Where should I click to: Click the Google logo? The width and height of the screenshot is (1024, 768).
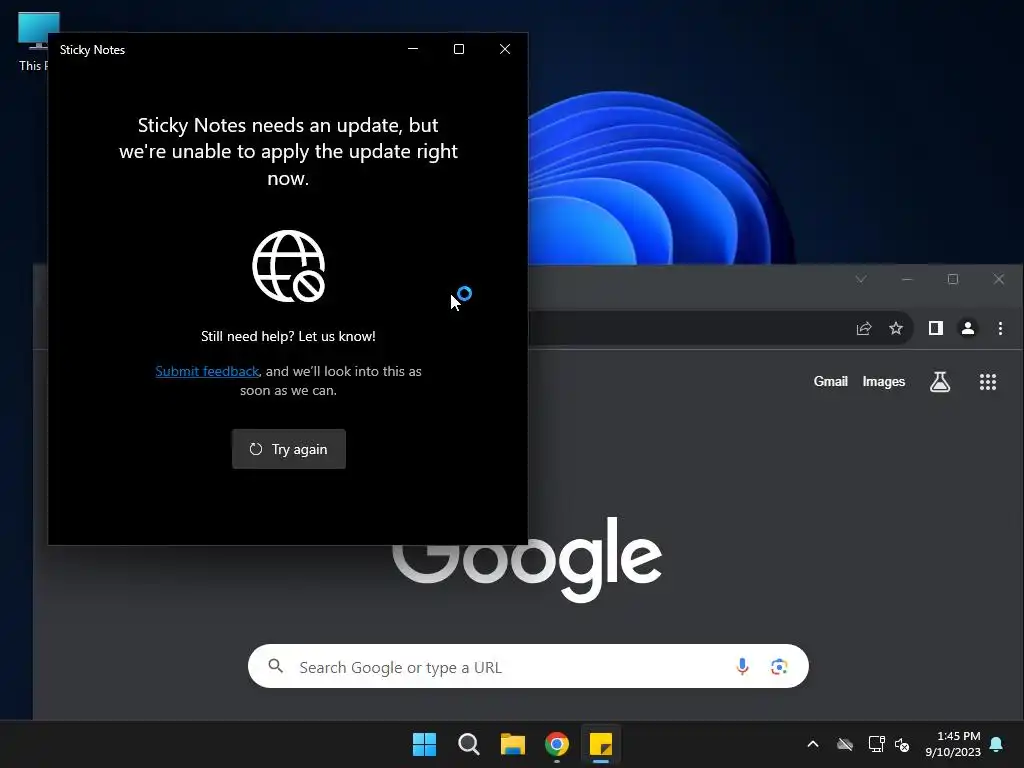[527, 573]
